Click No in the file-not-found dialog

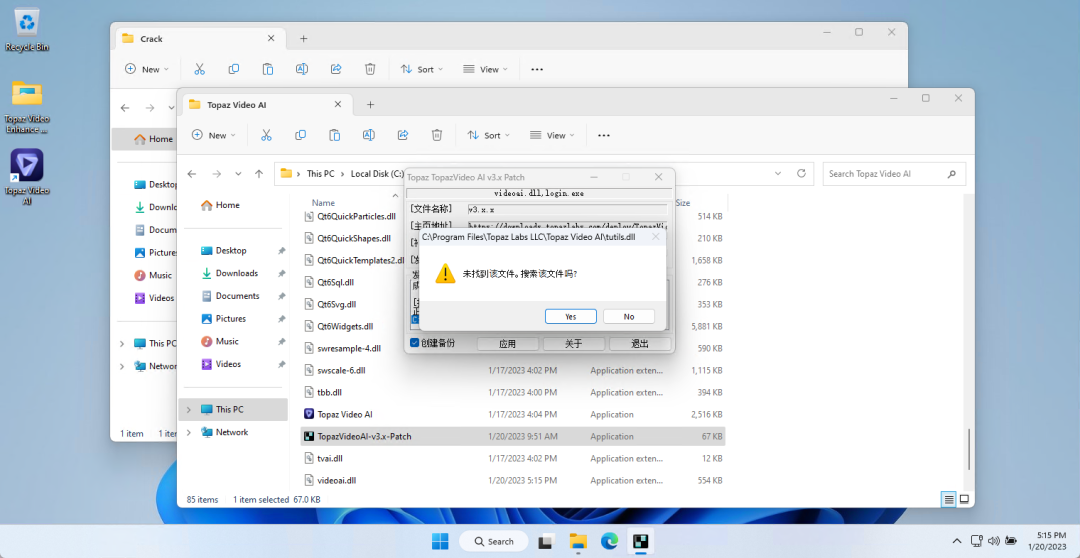[629, 316]
